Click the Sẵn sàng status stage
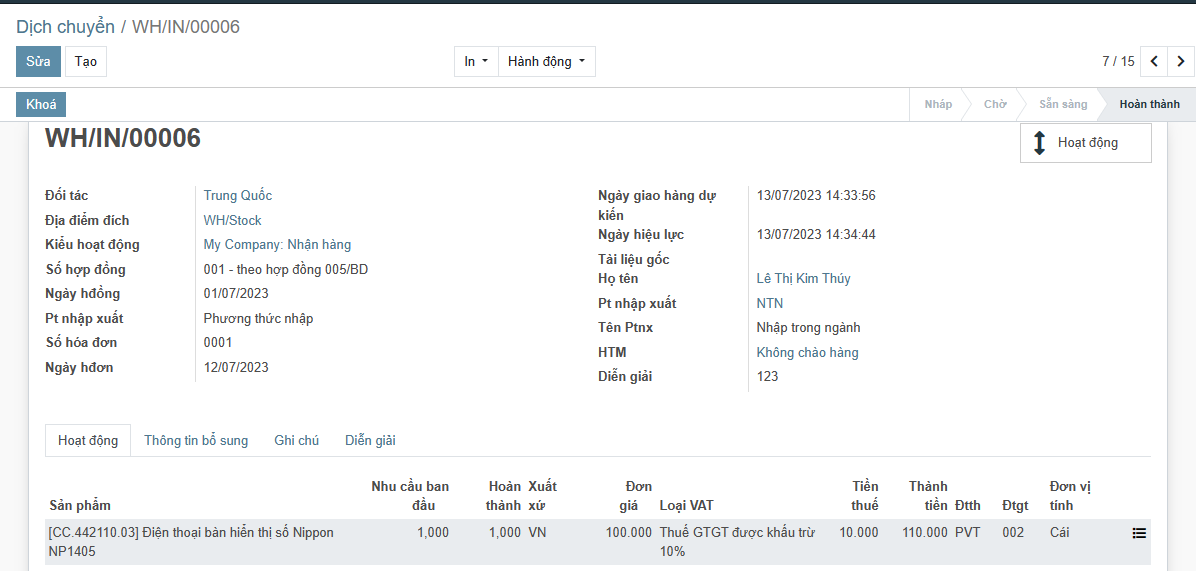Screen dimensions: 1196x571 pyautogui.click(x=1063, y=104)
